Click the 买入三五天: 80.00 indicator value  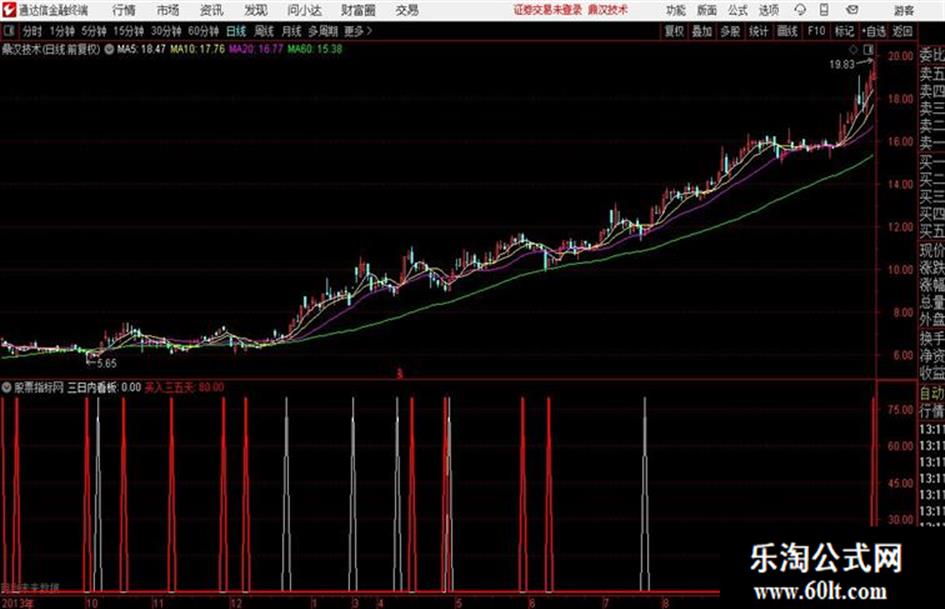click(x=184, y=387)
